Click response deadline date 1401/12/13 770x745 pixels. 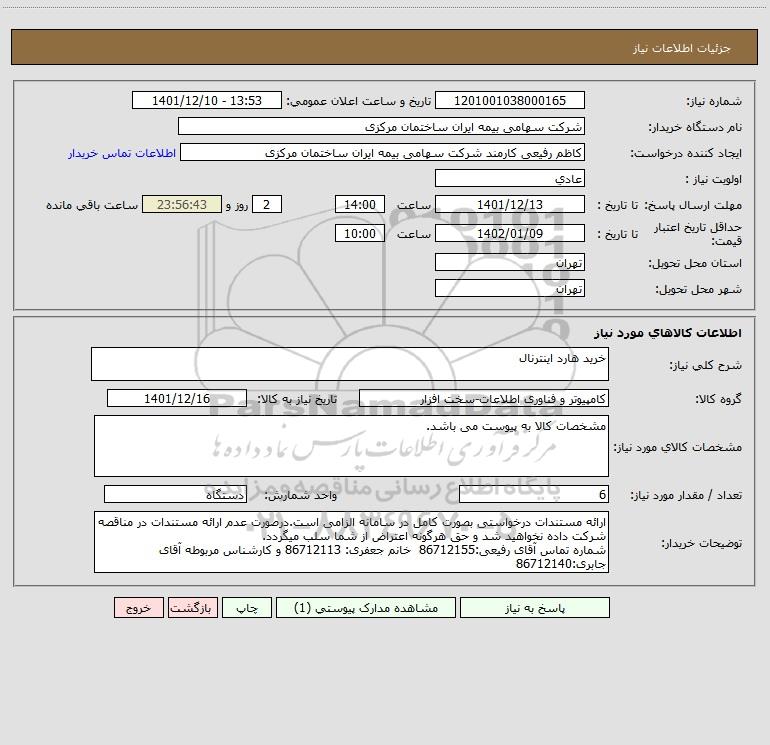510,204
